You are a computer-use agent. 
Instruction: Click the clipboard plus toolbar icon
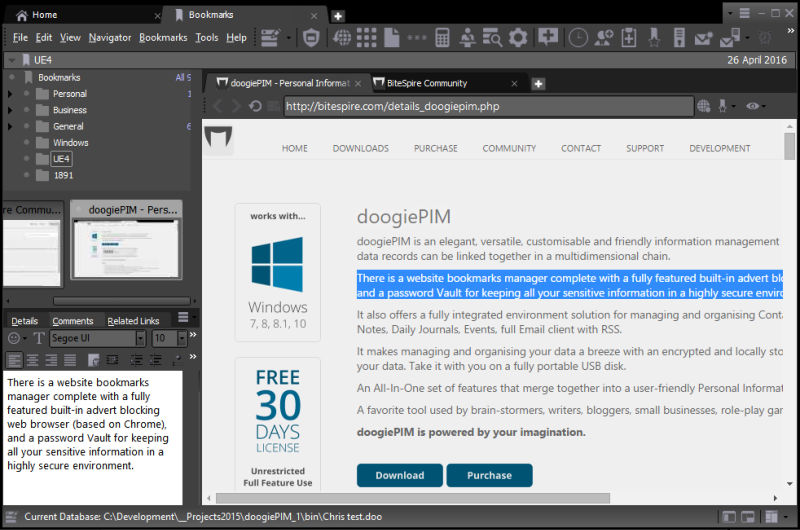pyautogui.click(x=629, y=38)
